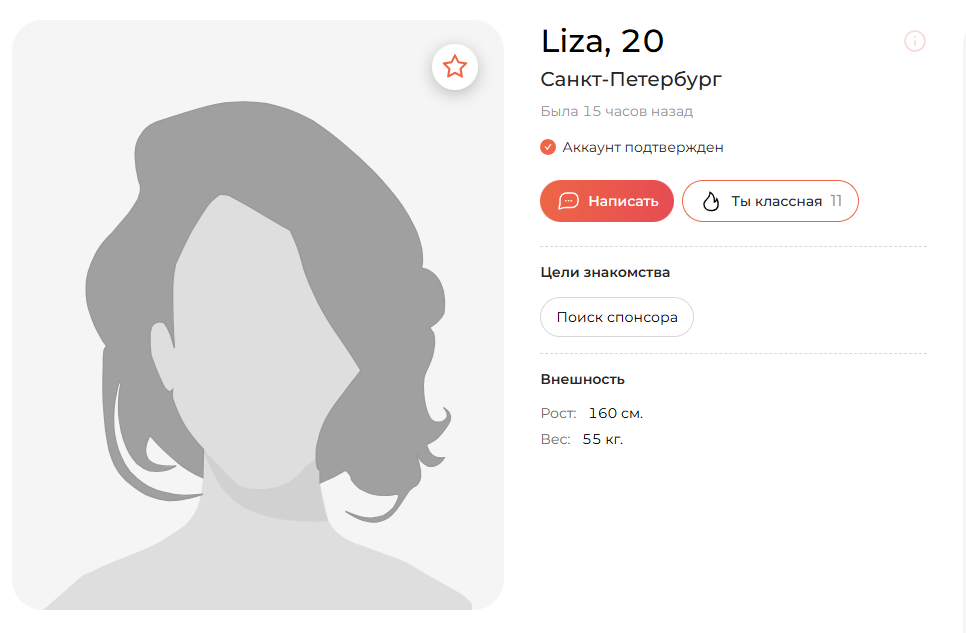
Task: Add Liza to favorites with the star icon
Action: [455, 67]
